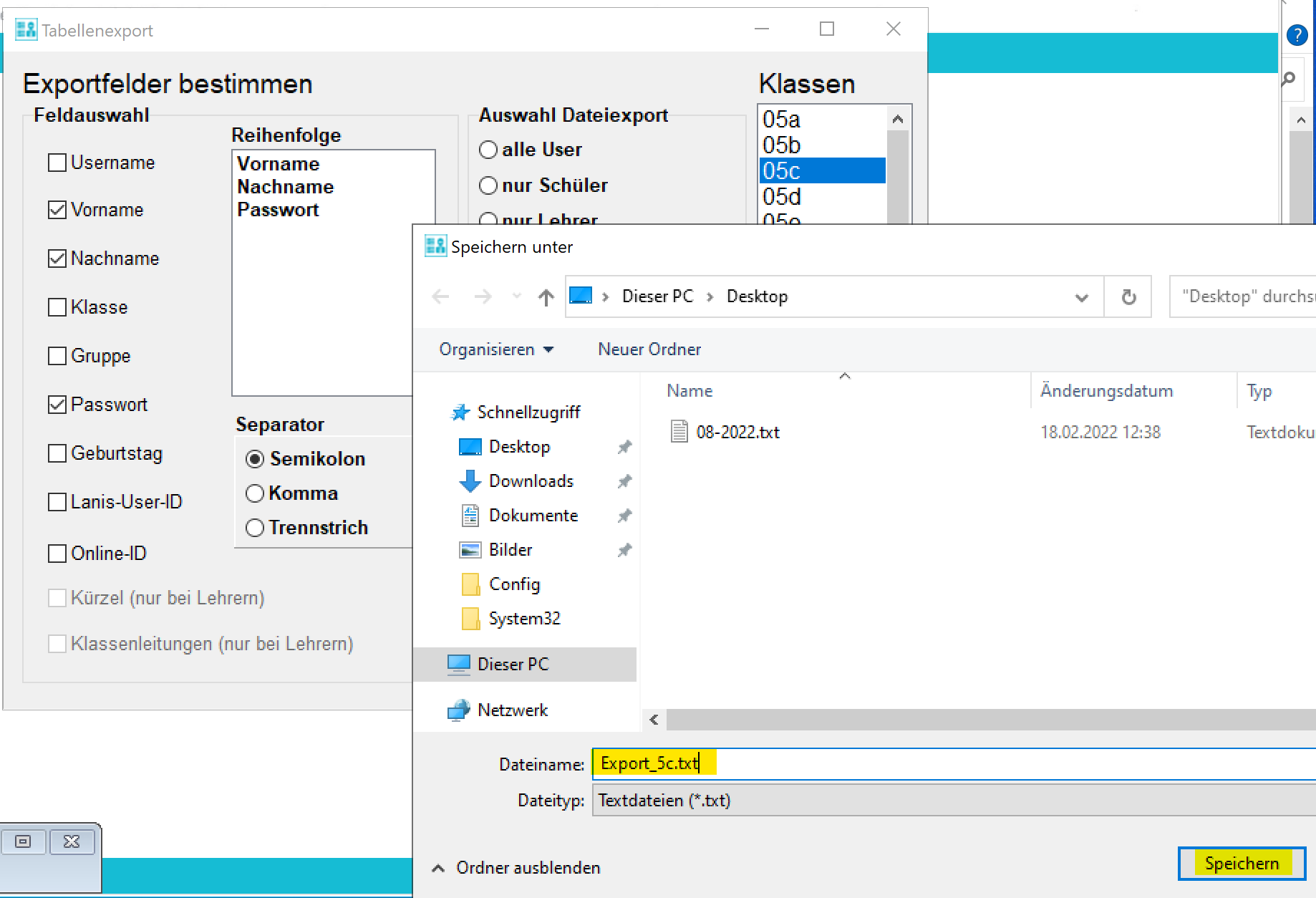This screenshot has width=1316, height=898.
Task: Expand the address bar history dropdown
Action: coord(1082,297)
